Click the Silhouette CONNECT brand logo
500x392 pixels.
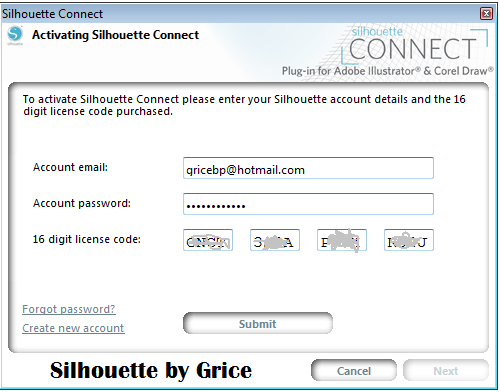414,45
